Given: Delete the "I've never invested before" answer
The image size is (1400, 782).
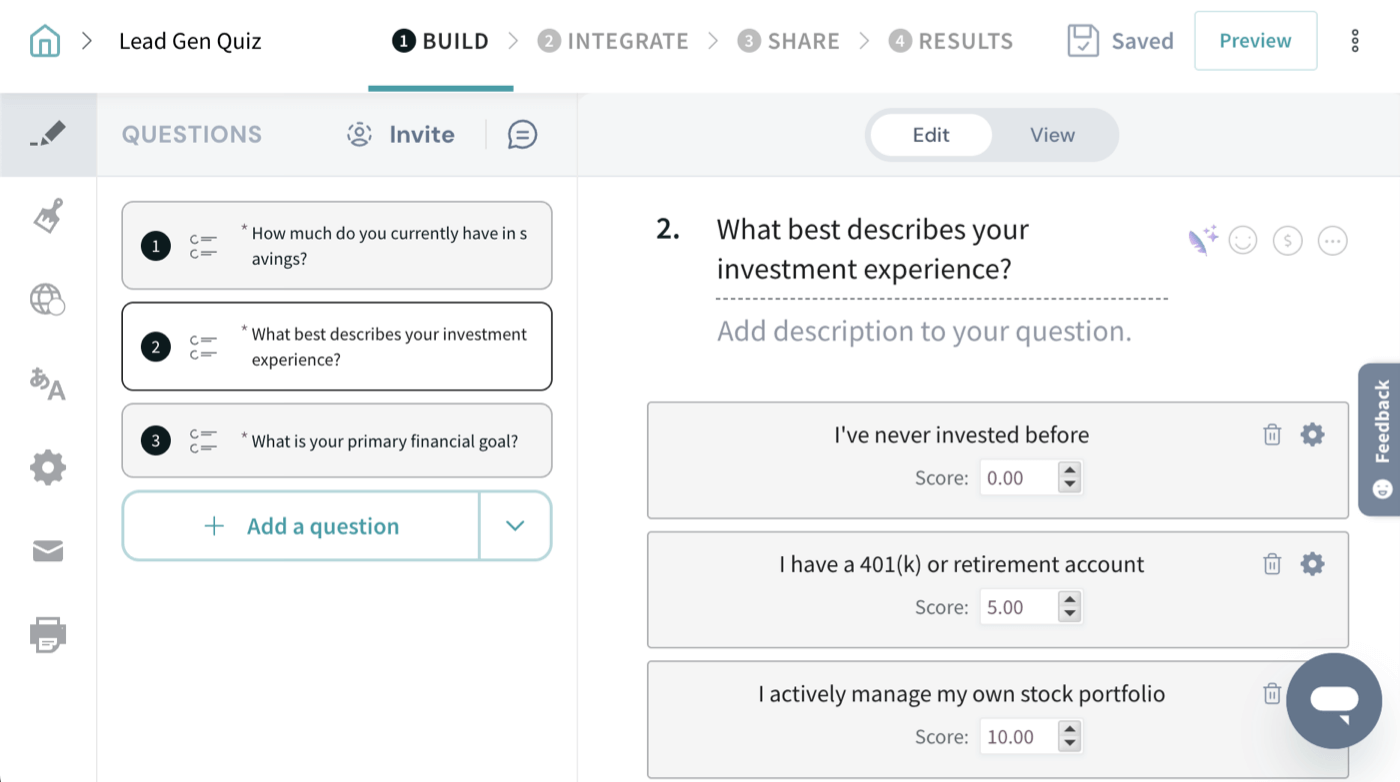Looking at the screenshot, I should (x=1272, y=434).
